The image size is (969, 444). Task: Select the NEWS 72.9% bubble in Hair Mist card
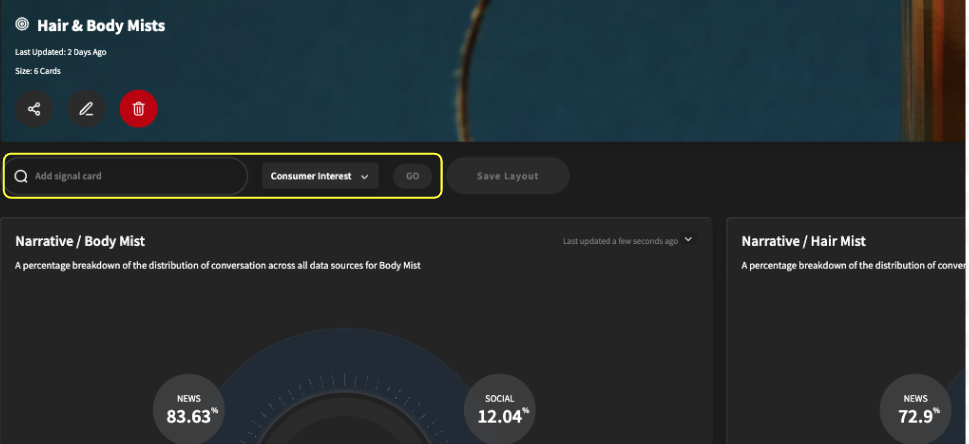tap(915, 409)
